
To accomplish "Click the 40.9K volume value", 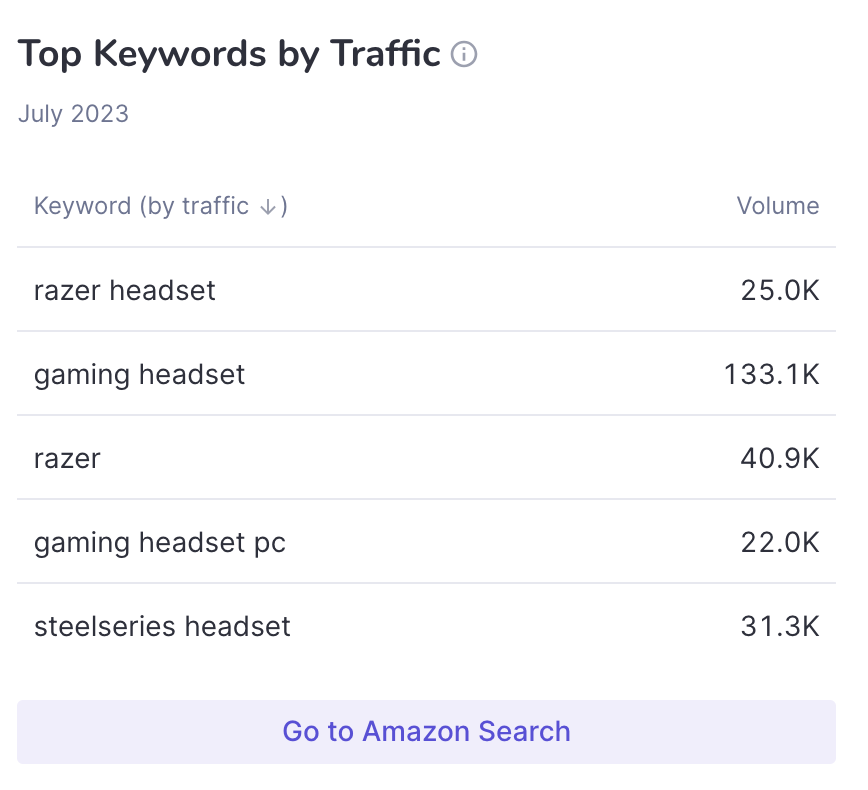I will click(780, 458).
